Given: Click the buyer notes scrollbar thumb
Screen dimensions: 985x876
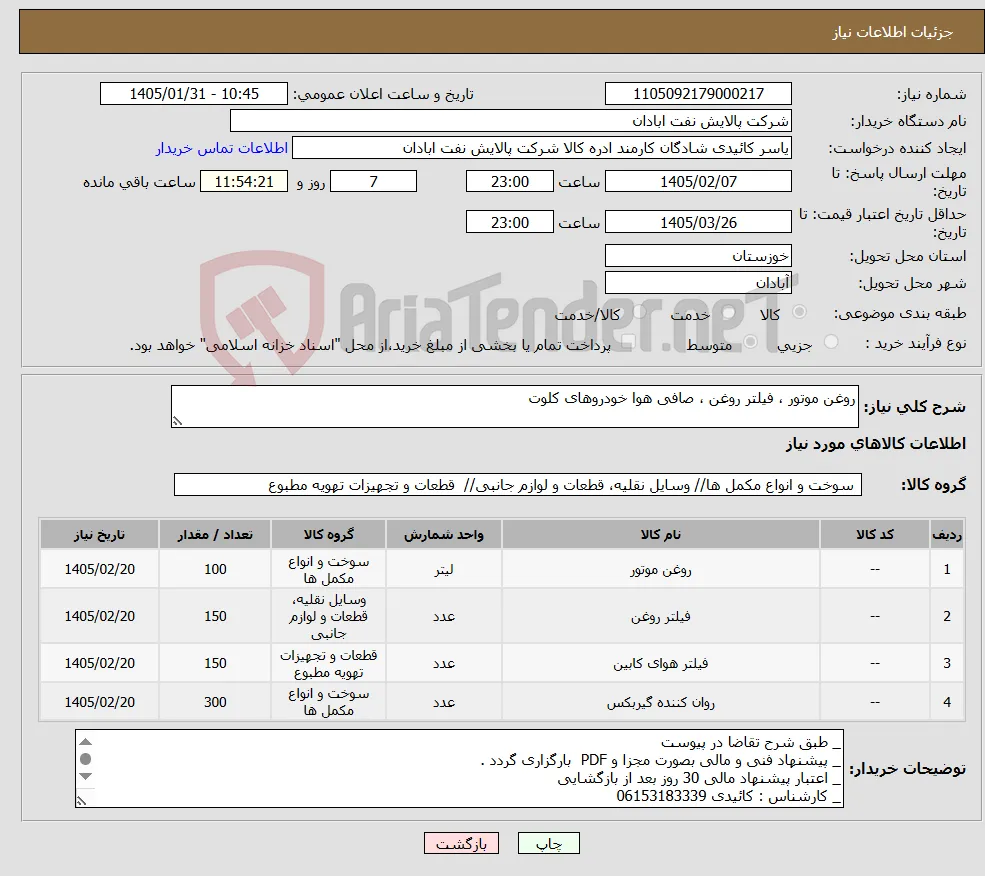Looking at the screenshot, I should click(86, 759).
